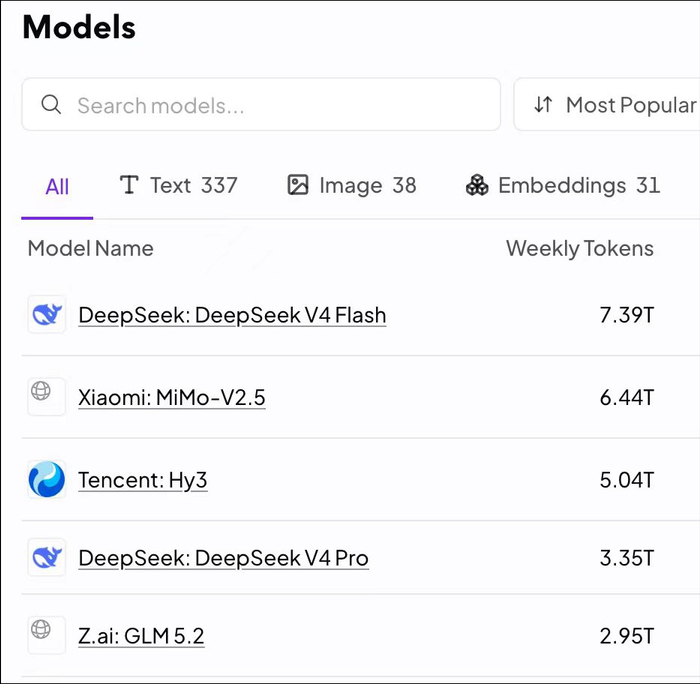Switch to the Image 38 tab
The width and height of the screenshot is (700, 684).
(352, 185)
